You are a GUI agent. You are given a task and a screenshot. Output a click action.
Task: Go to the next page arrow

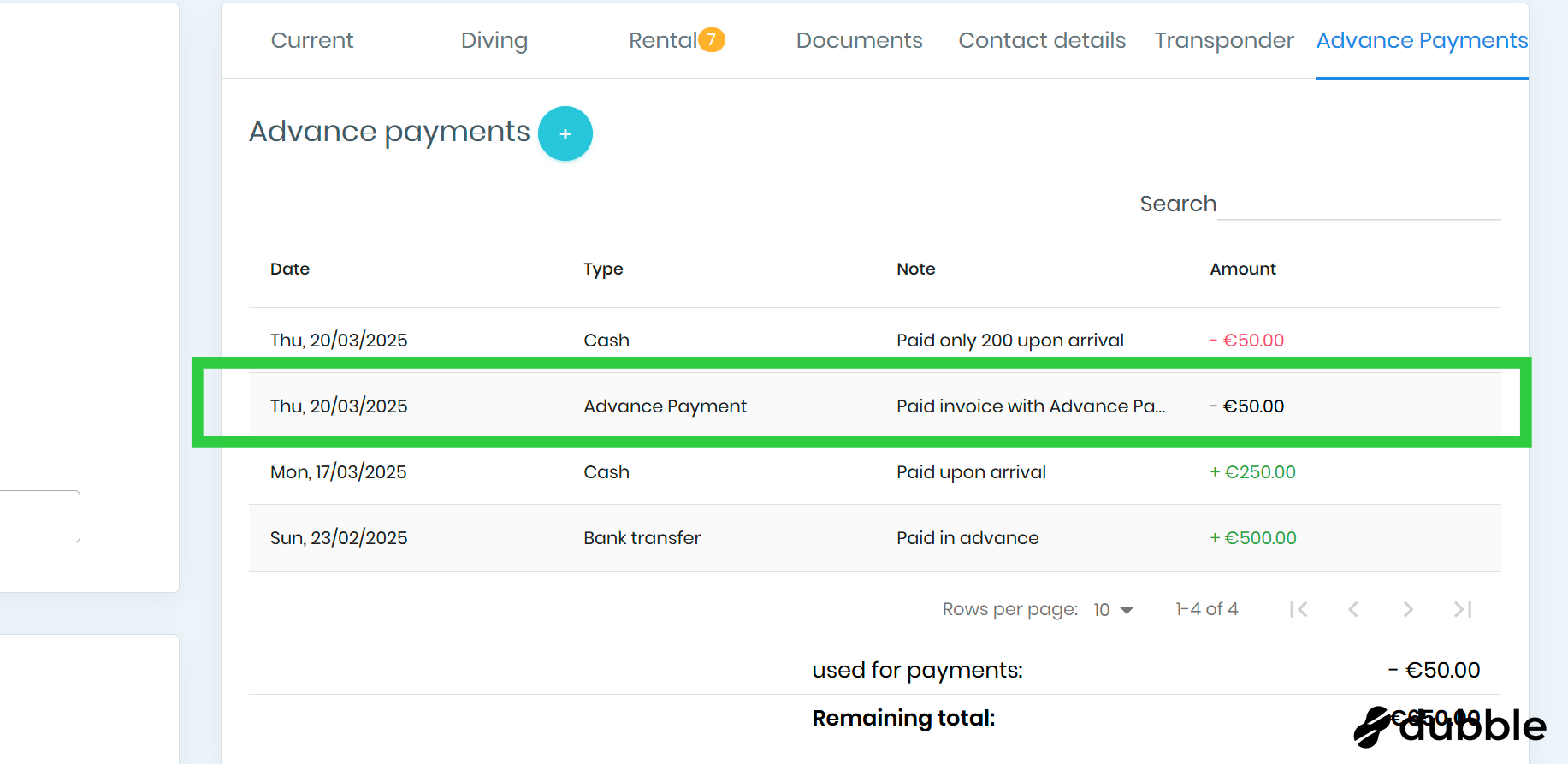point(1407,609)
